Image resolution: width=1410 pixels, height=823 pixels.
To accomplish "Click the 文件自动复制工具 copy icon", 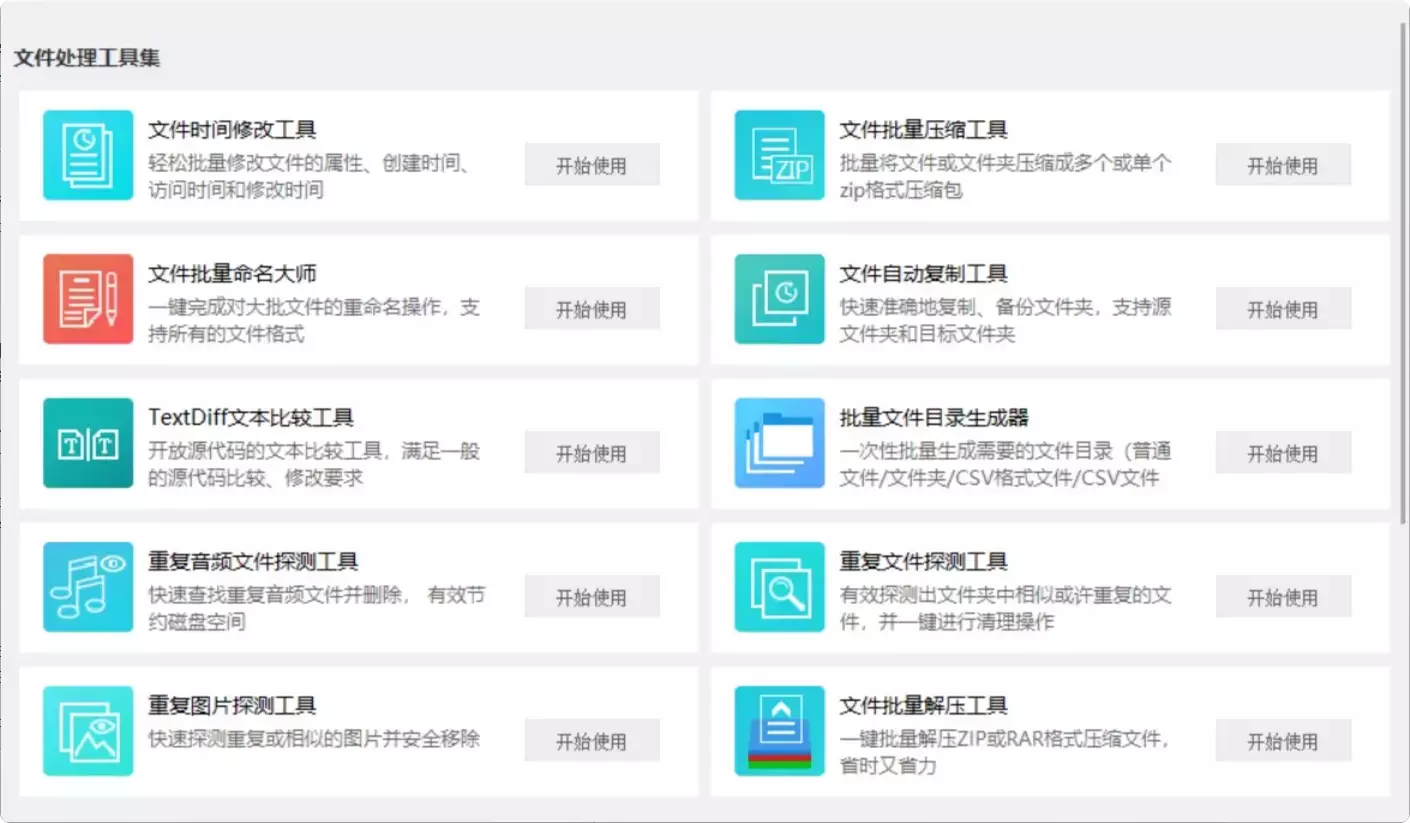I will point(779,299).
